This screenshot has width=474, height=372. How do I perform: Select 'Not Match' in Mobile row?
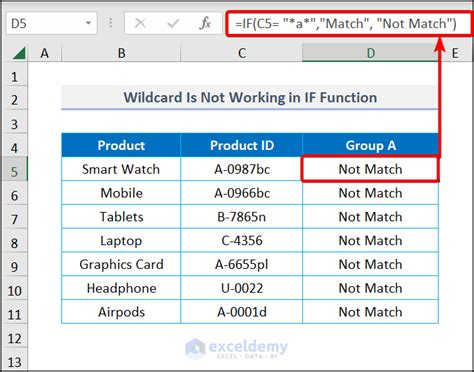pyautogui.click(x=370, y=193)
